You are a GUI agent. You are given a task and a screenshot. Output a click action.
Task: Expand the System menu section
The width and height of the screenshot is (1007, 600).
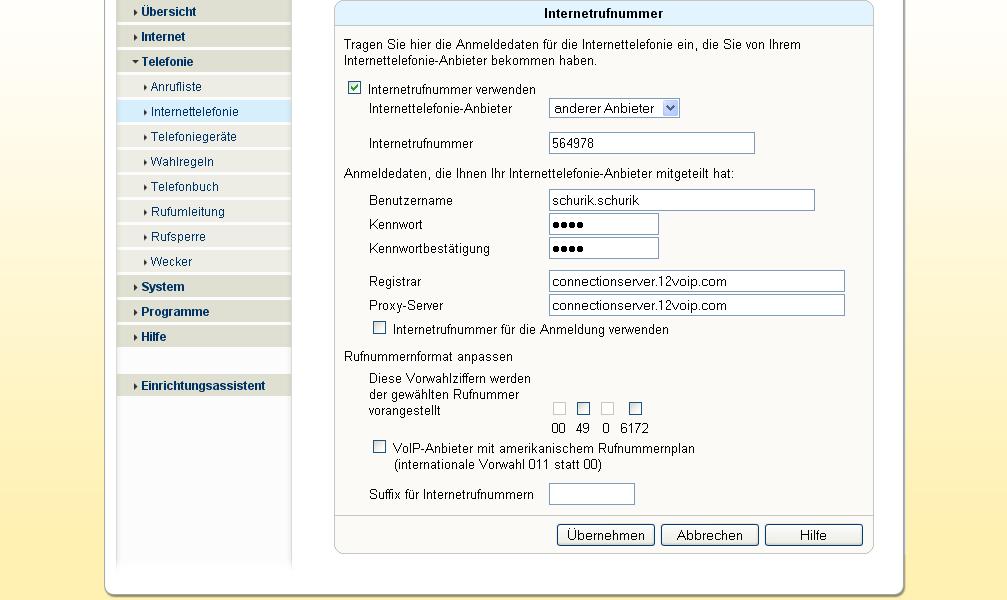[x=204, y=287]
